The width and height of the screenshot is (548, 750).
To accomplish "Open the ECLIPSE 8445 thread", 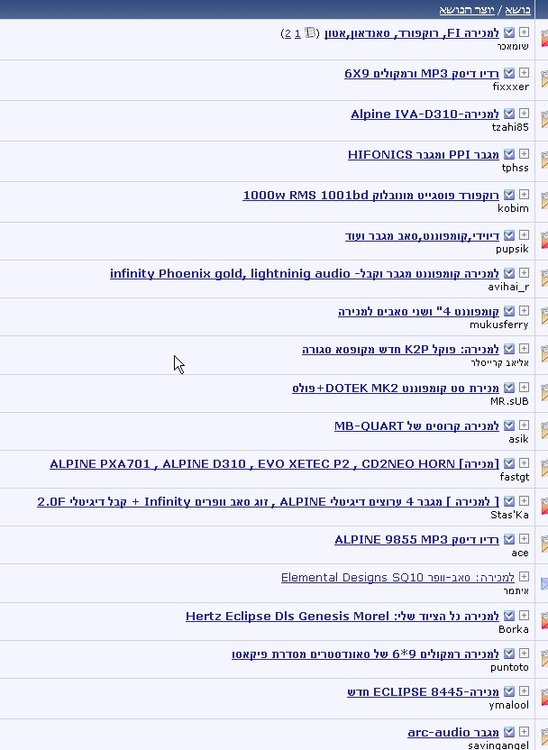I will click(423, 692).
